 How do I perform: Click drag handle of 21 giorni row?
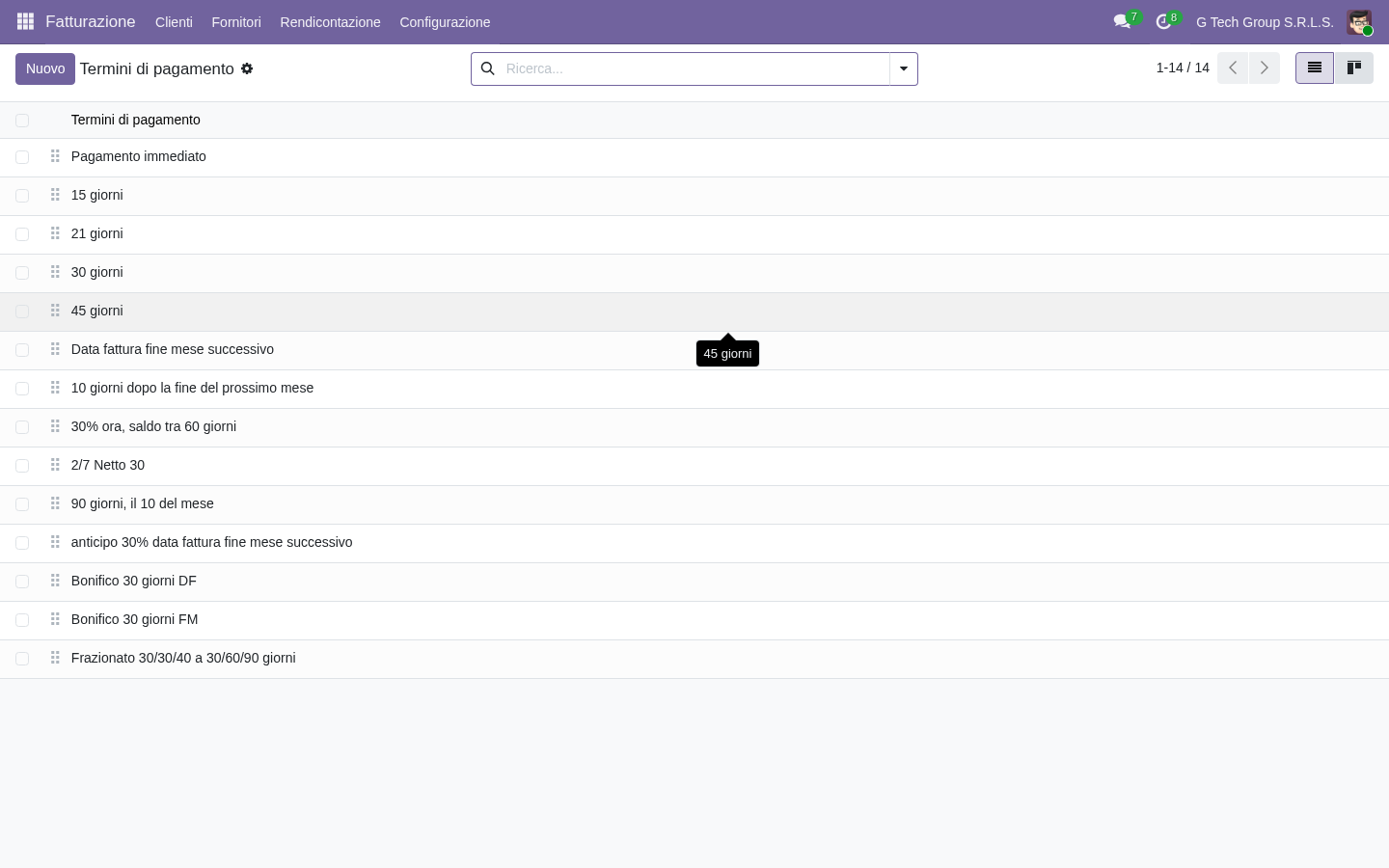55,233
